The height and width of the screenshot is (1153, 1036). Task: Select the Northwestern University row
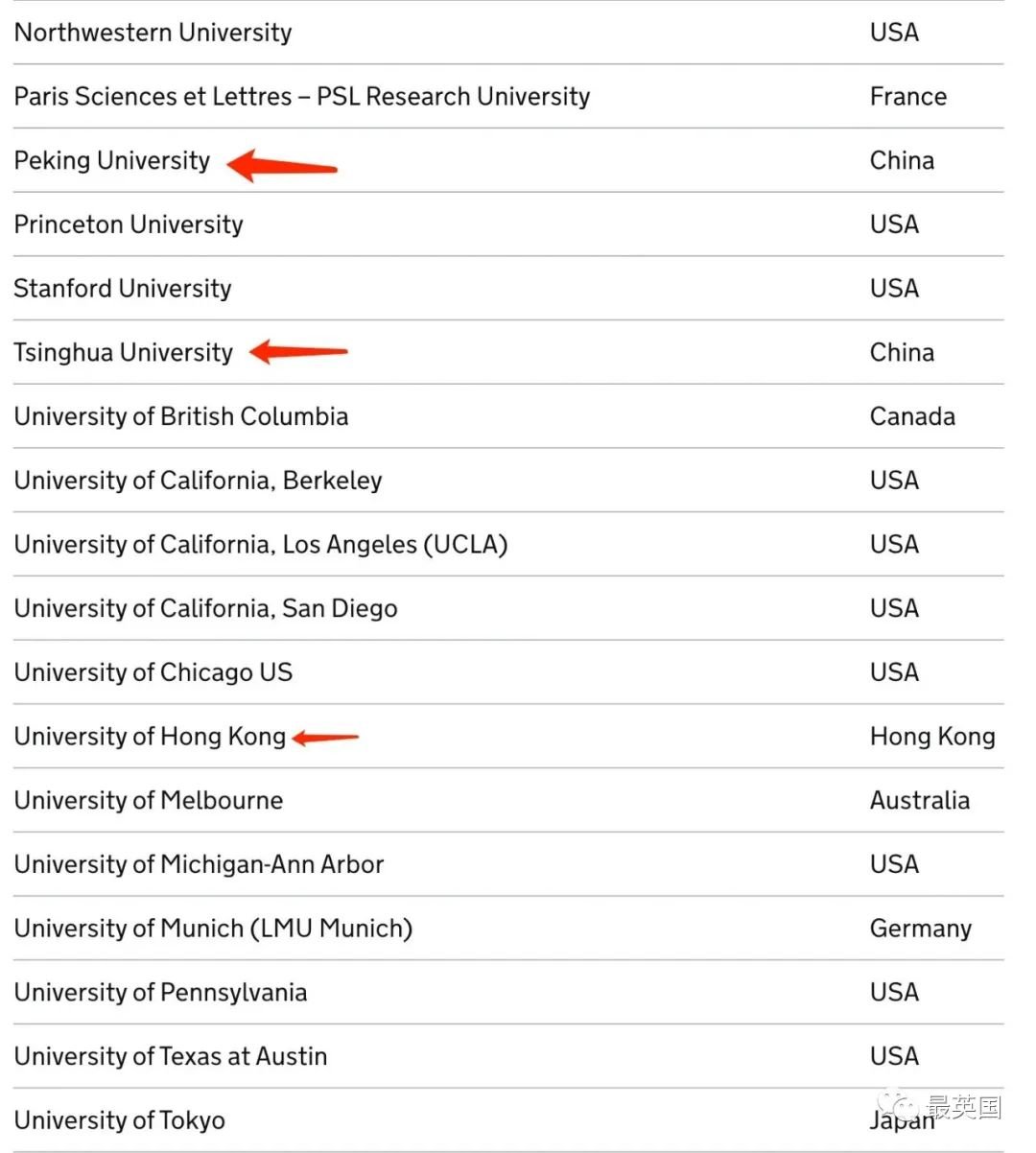[508, 33]
